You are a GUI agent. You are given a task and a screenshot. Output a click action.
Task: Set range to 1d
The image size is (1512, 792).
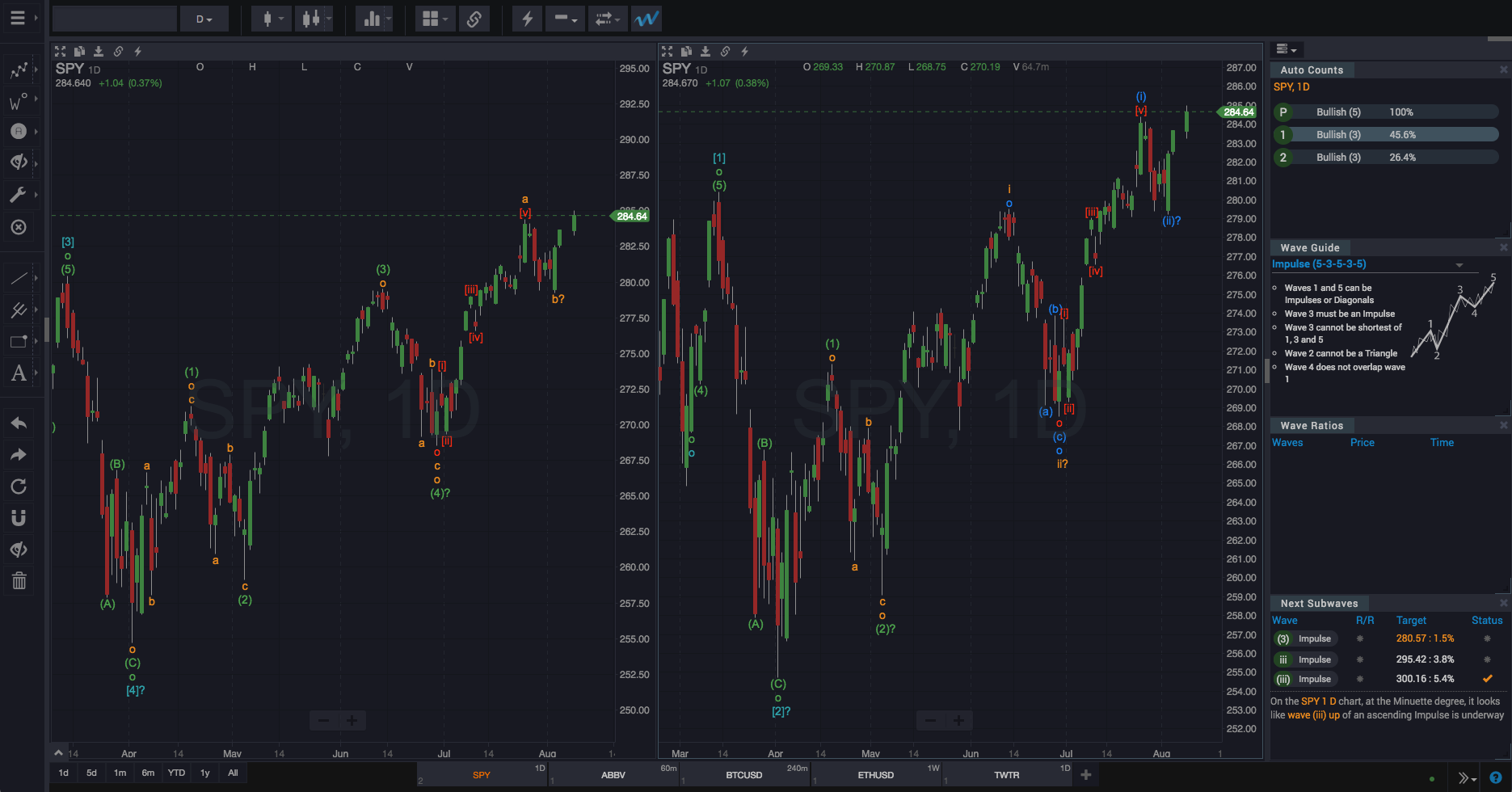pyautogui.click(x=64, y=773)
